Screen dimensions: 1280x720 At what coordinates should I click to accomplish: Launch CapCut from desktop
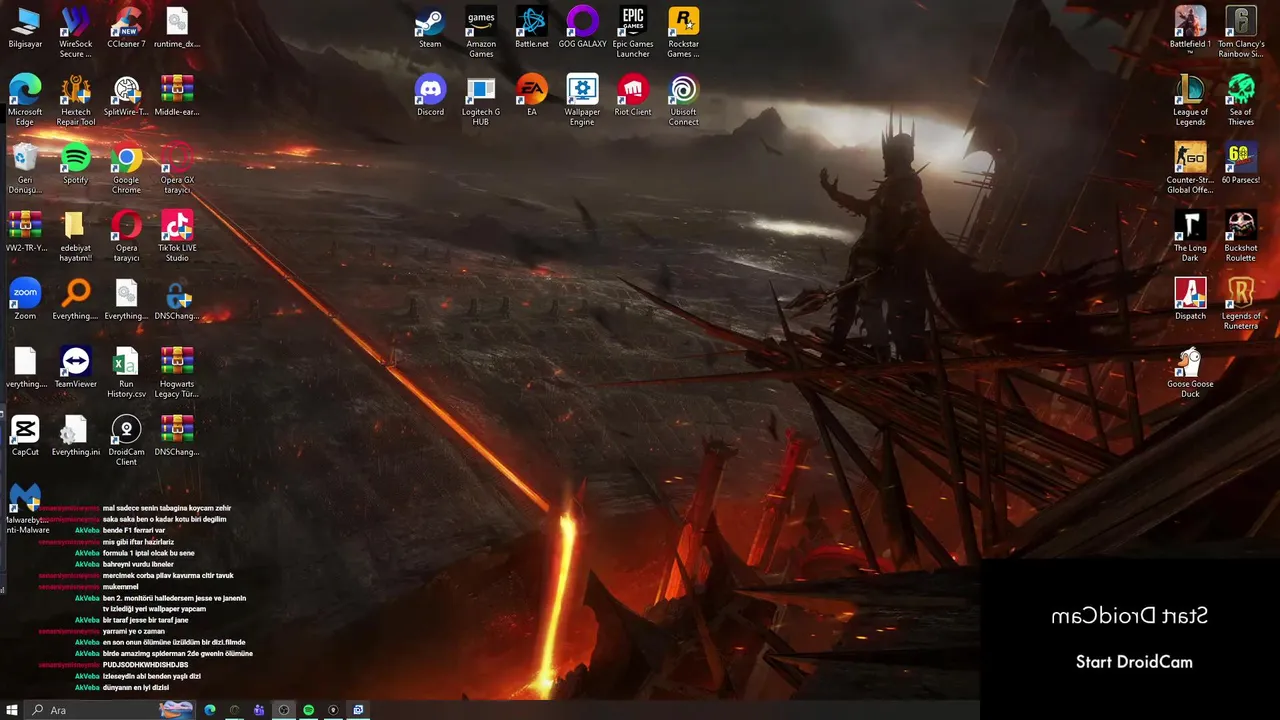click(x=25, y=437)
